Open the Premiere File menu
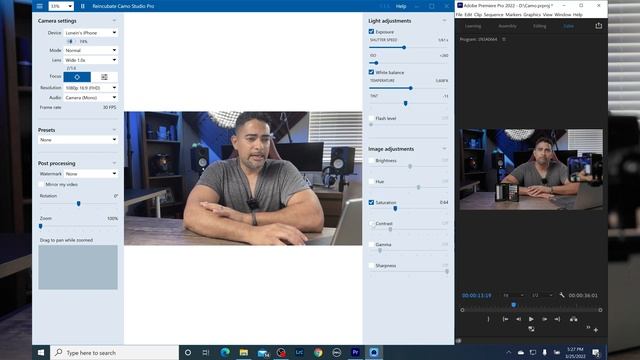The image size is (640, 360). tap(459, 15)
